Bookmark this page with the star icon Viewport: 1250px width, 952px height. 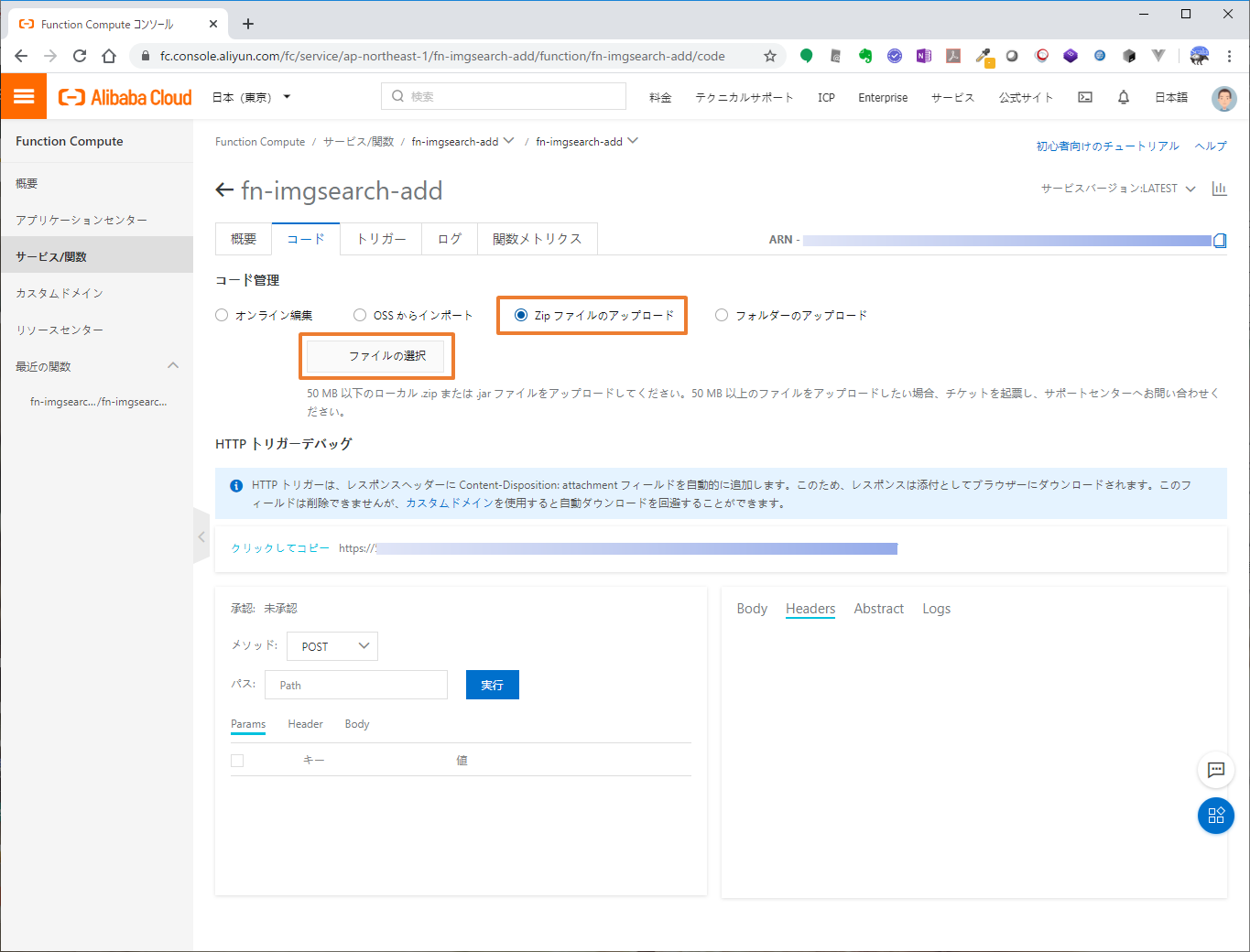770,56
